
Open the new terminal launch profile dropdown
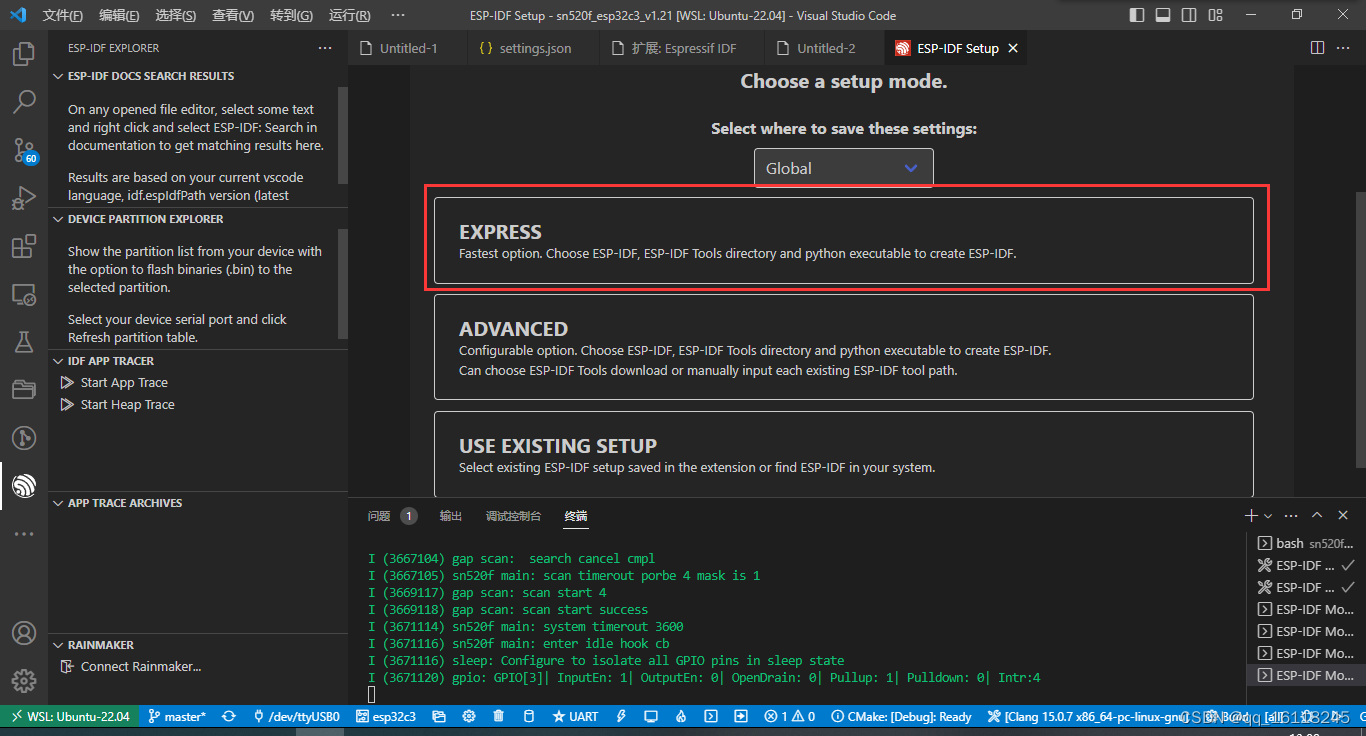(1268, 516)
